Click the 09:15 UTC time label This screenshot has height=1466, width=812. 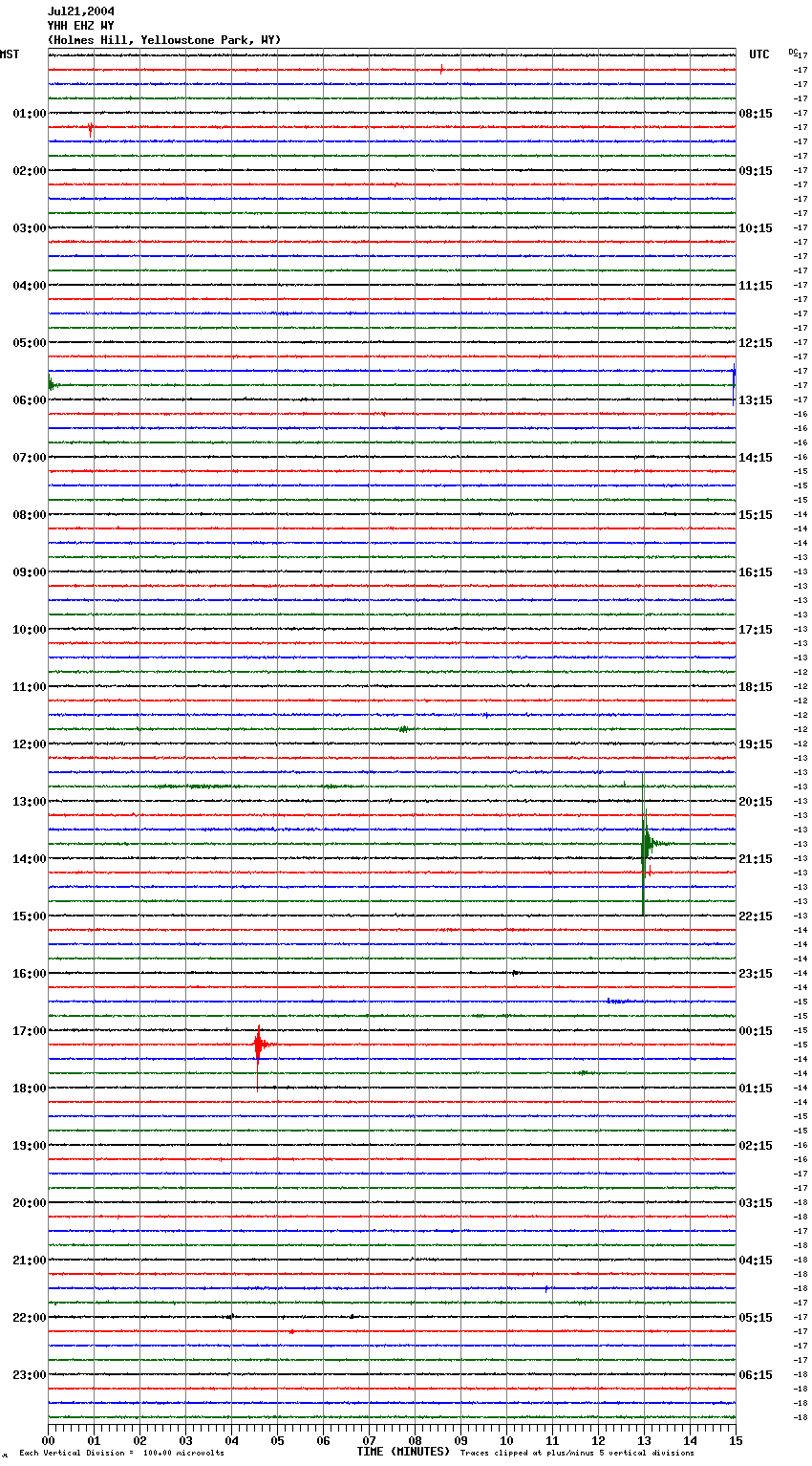[756, 171]
